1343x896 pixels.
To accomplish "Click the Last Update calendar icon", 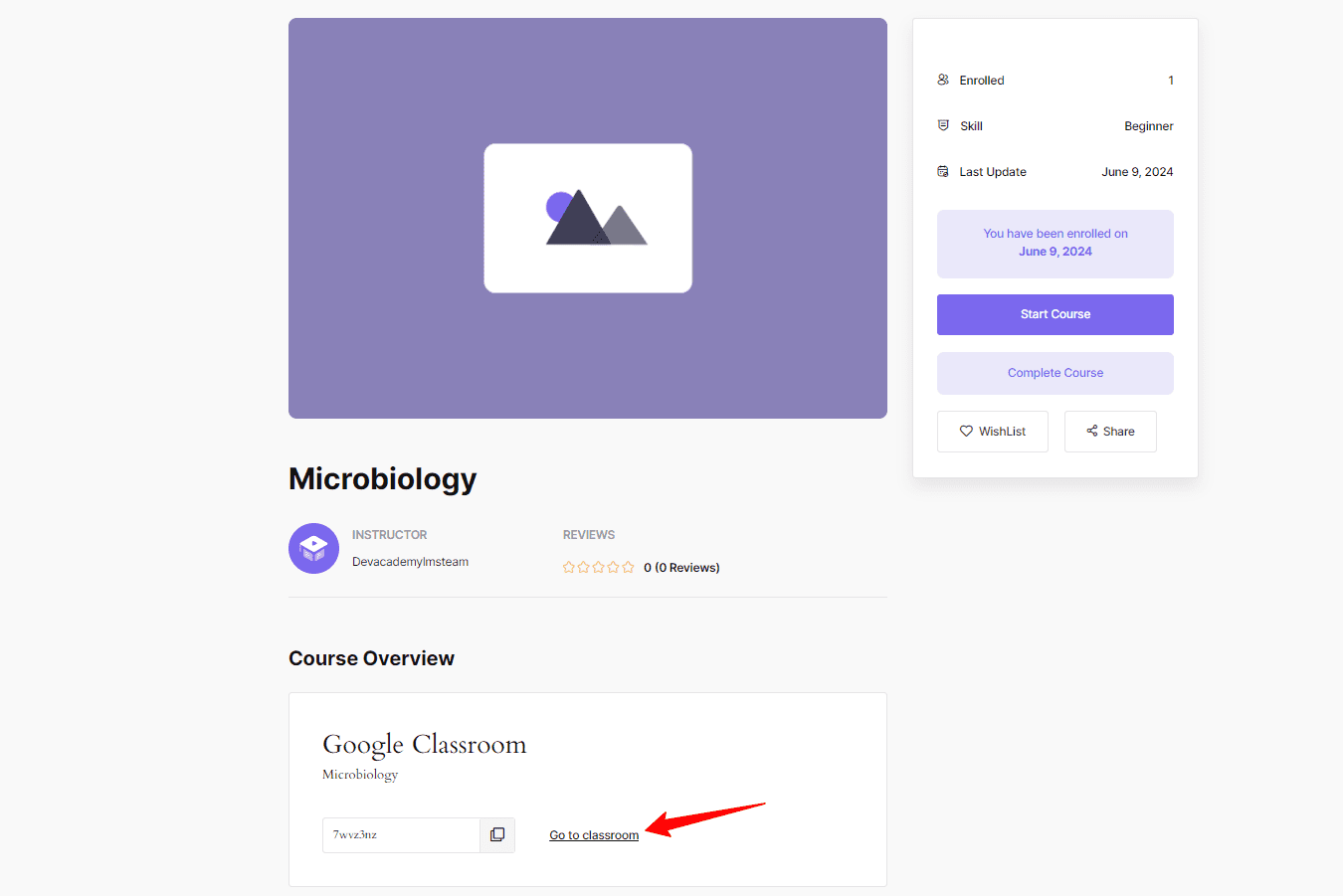I will click(x=942, y=171).
